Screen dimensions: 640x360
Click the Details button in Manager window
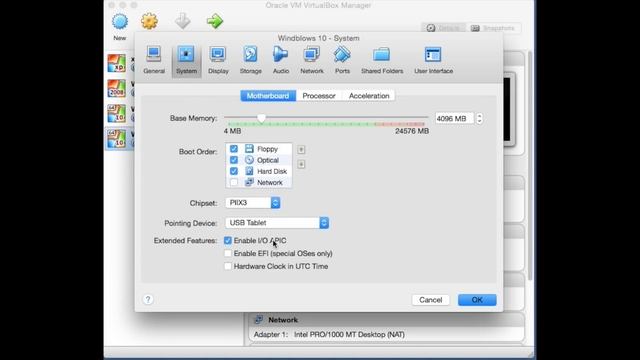click(x=443, y=28)
